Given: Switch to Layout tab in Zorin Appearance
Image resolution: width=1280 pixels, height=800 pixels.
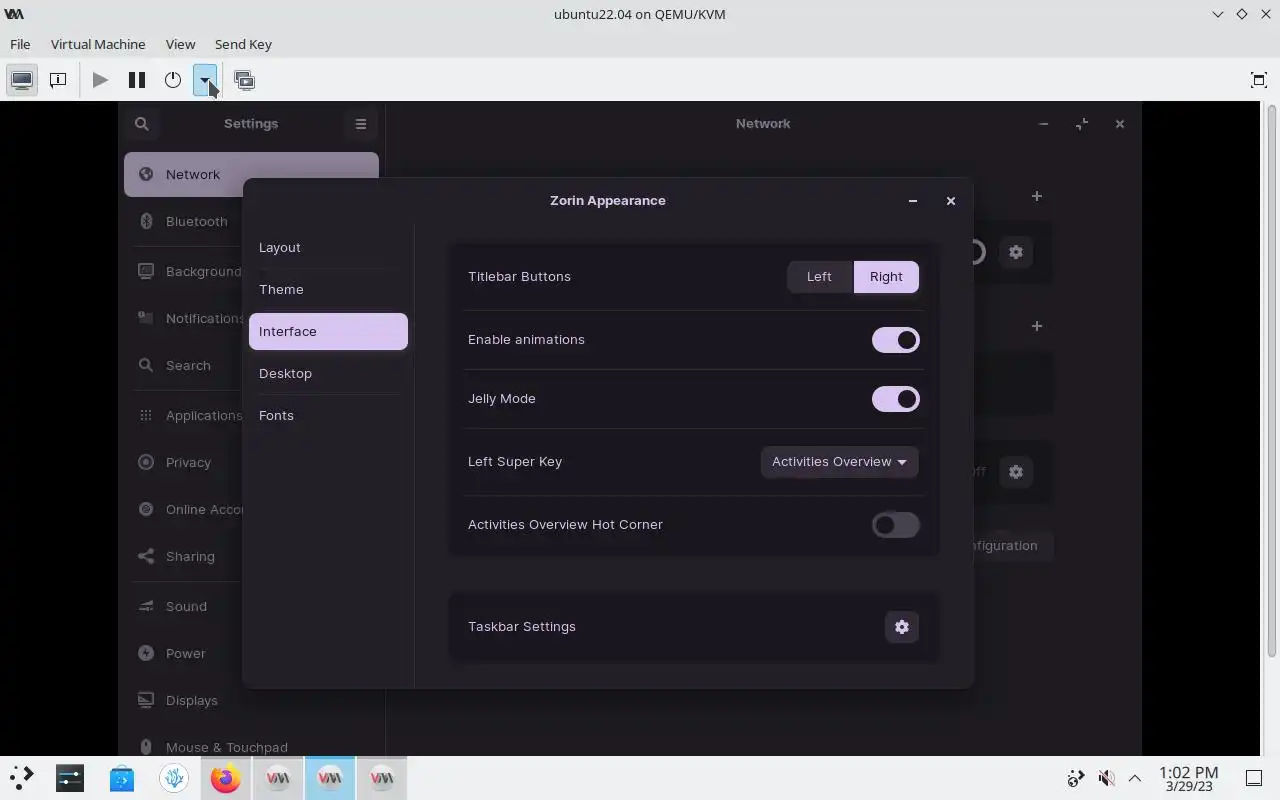Looking at the screenshot, I should coord(328,247).
